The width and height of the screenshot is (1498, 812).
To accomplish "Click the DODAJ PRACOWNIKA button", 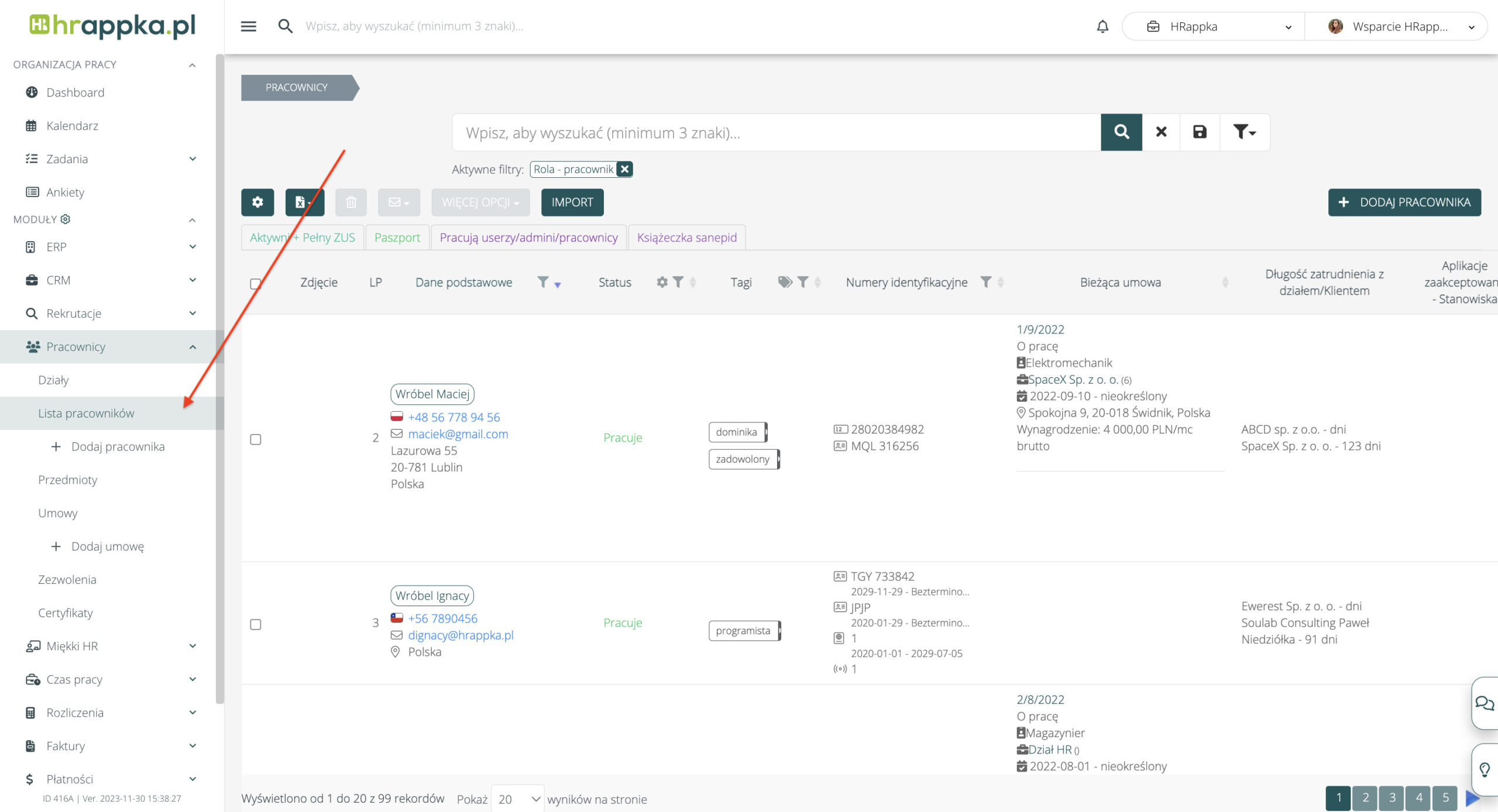I will point(1404,202).
